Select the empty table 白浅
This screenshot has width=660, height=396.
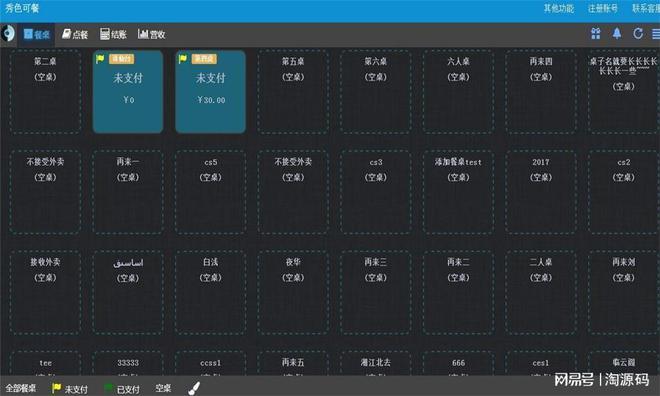click(210, 292)
